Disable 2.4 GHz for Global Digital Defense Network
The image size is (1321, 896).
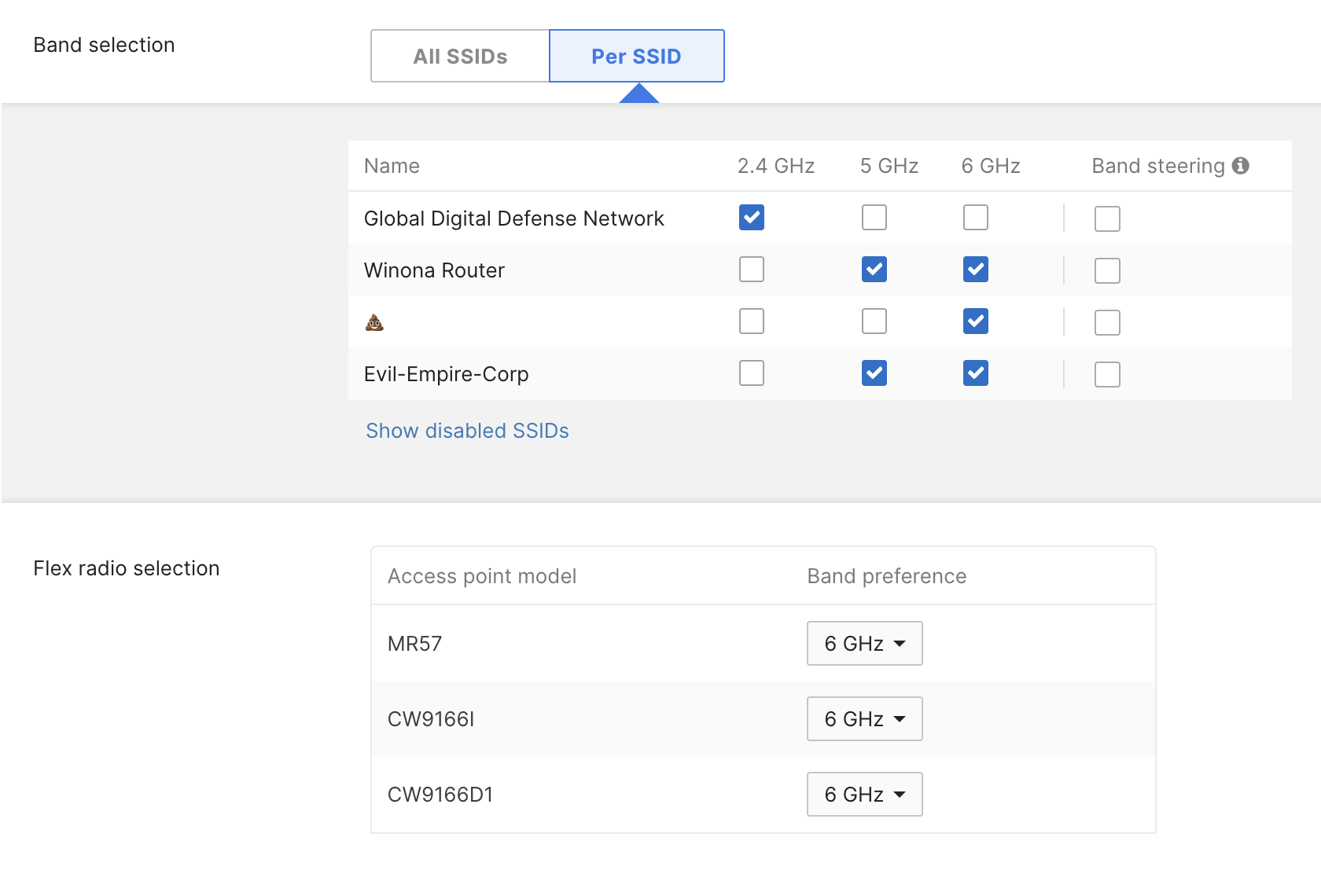coord(751,218)
